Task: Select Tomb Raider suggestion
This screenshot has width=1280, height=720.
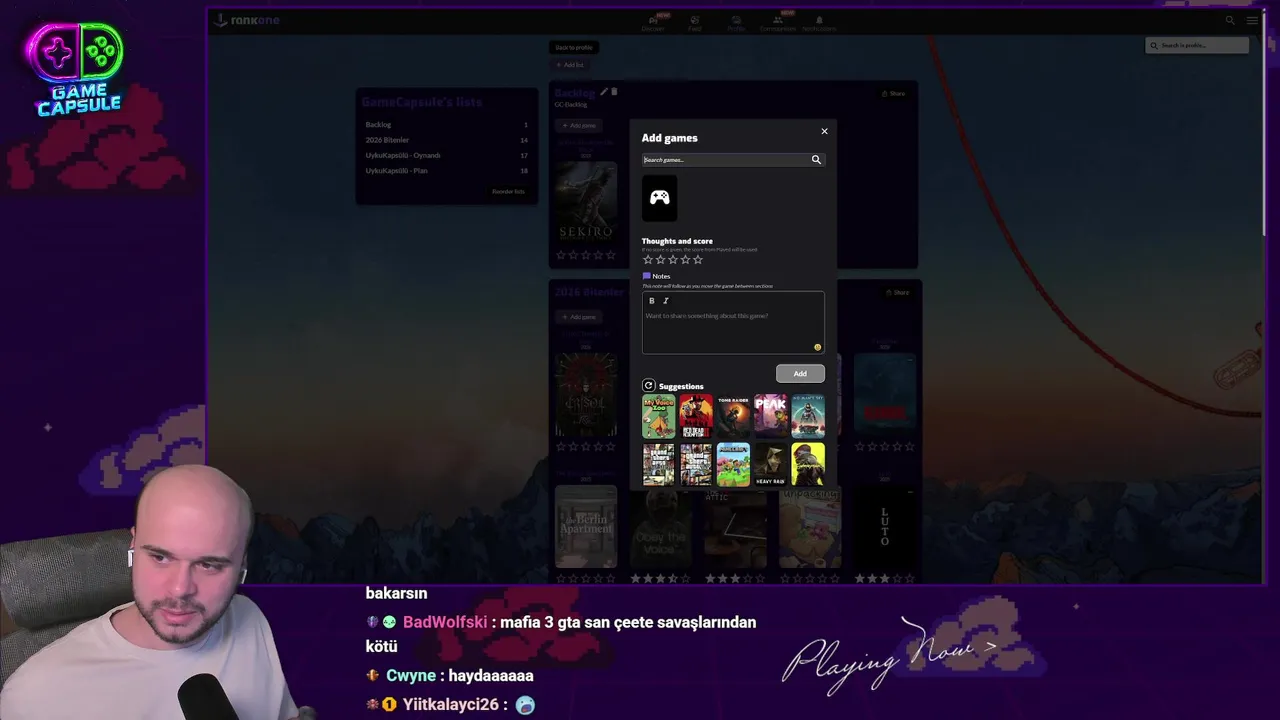Action: click(x=733, y=416)
